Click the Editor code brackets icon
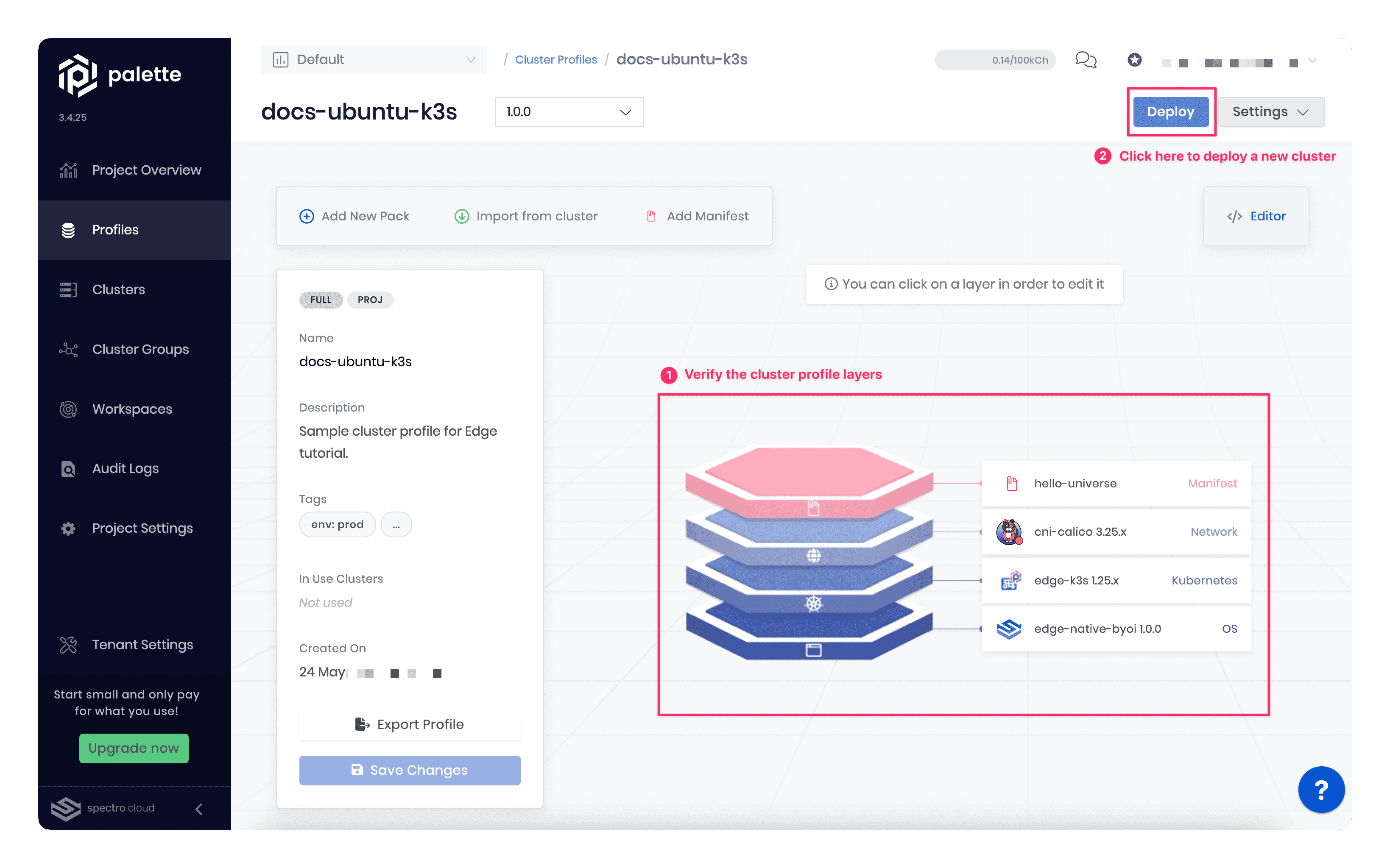 [1234, 216]
